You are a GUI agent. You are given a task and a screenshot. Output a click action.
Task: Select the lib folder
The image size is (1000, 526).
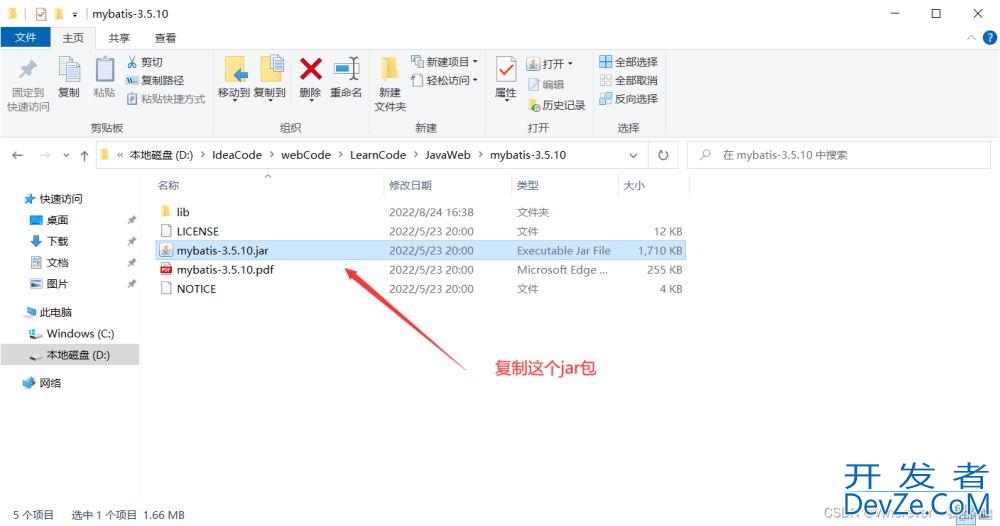[420, 212]
